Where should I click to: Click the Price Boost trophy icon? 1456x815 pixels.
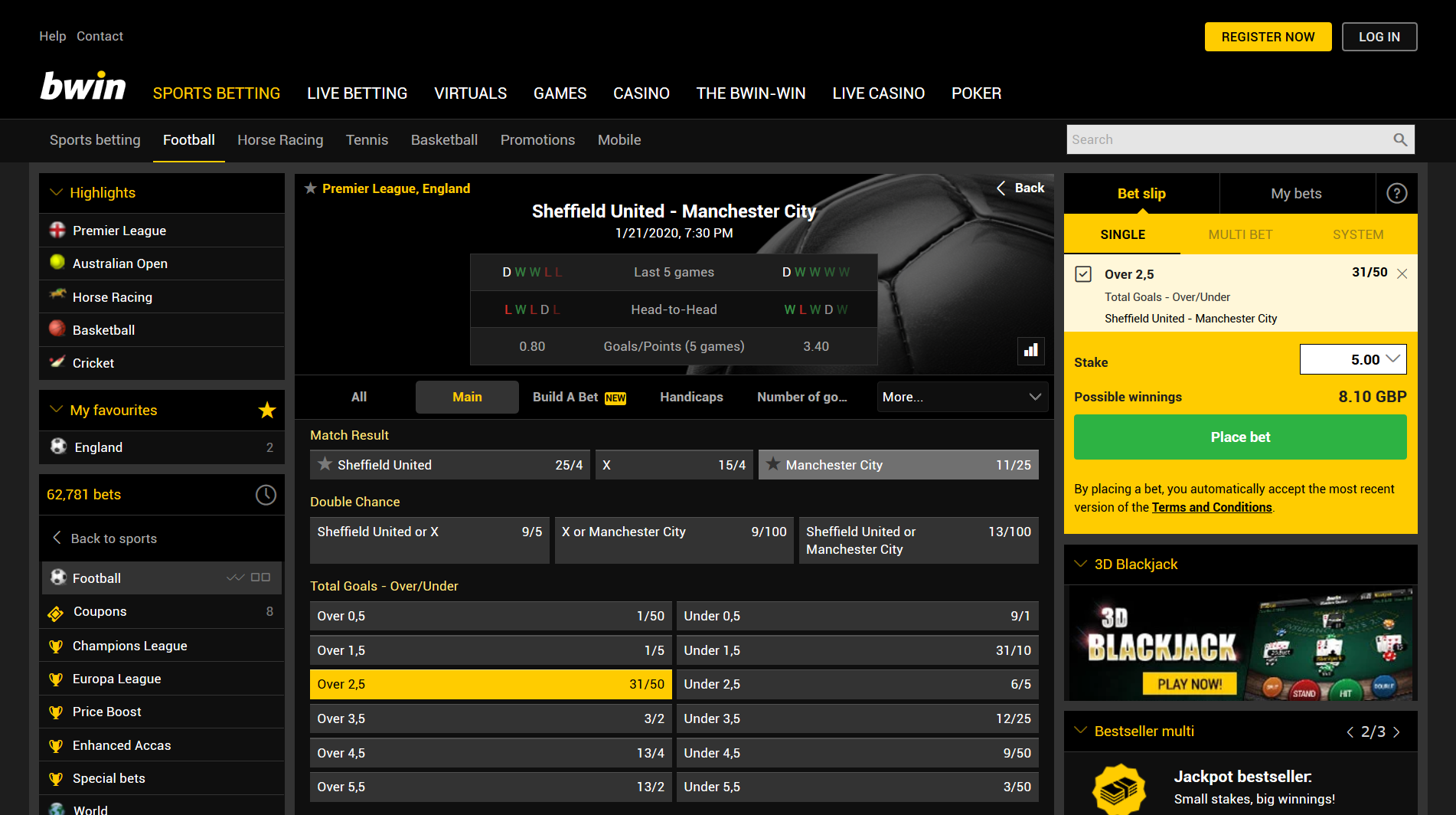click(56, 712)
